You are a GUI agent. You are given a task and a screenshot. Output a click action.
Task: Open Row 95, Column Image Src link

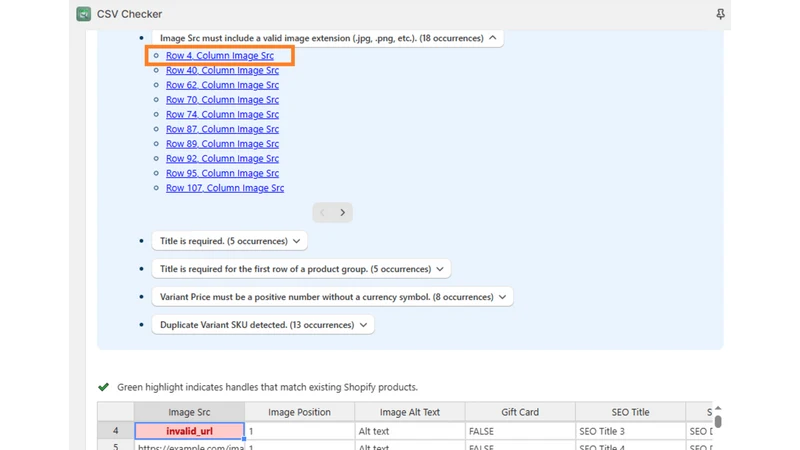(222, 173)
